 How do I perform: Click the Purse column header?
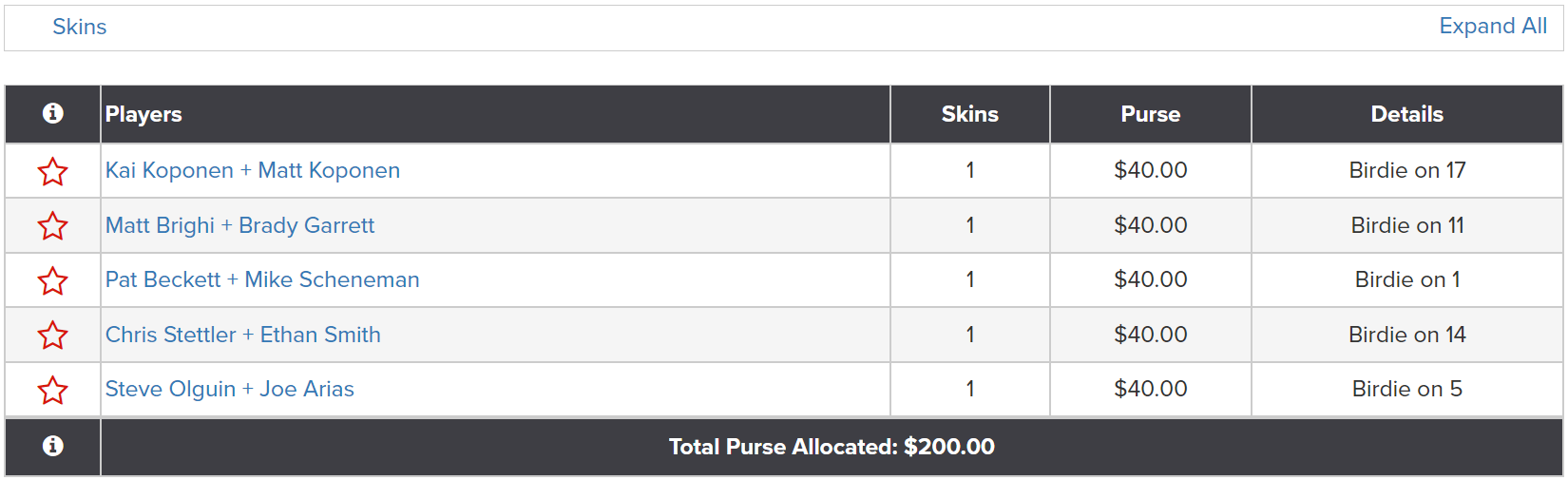pyautogui.click(x=1151, y=114)
